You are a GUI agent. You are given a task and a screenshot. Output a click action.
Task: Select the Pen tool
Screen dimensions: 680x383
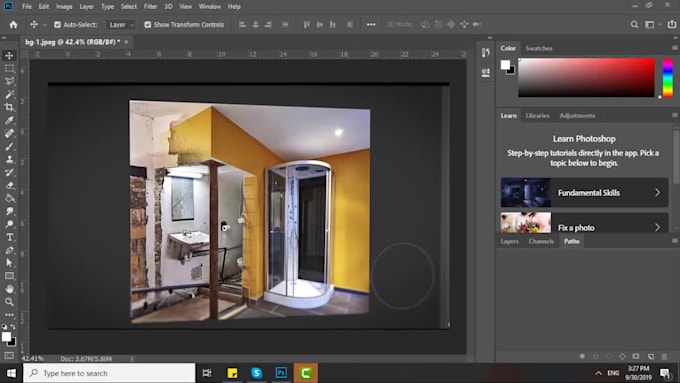(9, 250)
